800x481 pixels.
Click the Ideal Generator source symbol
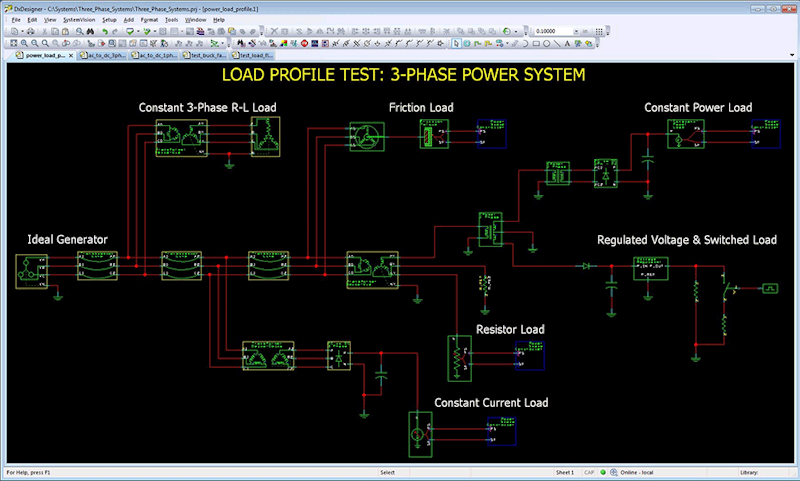(x=32, y=272)
